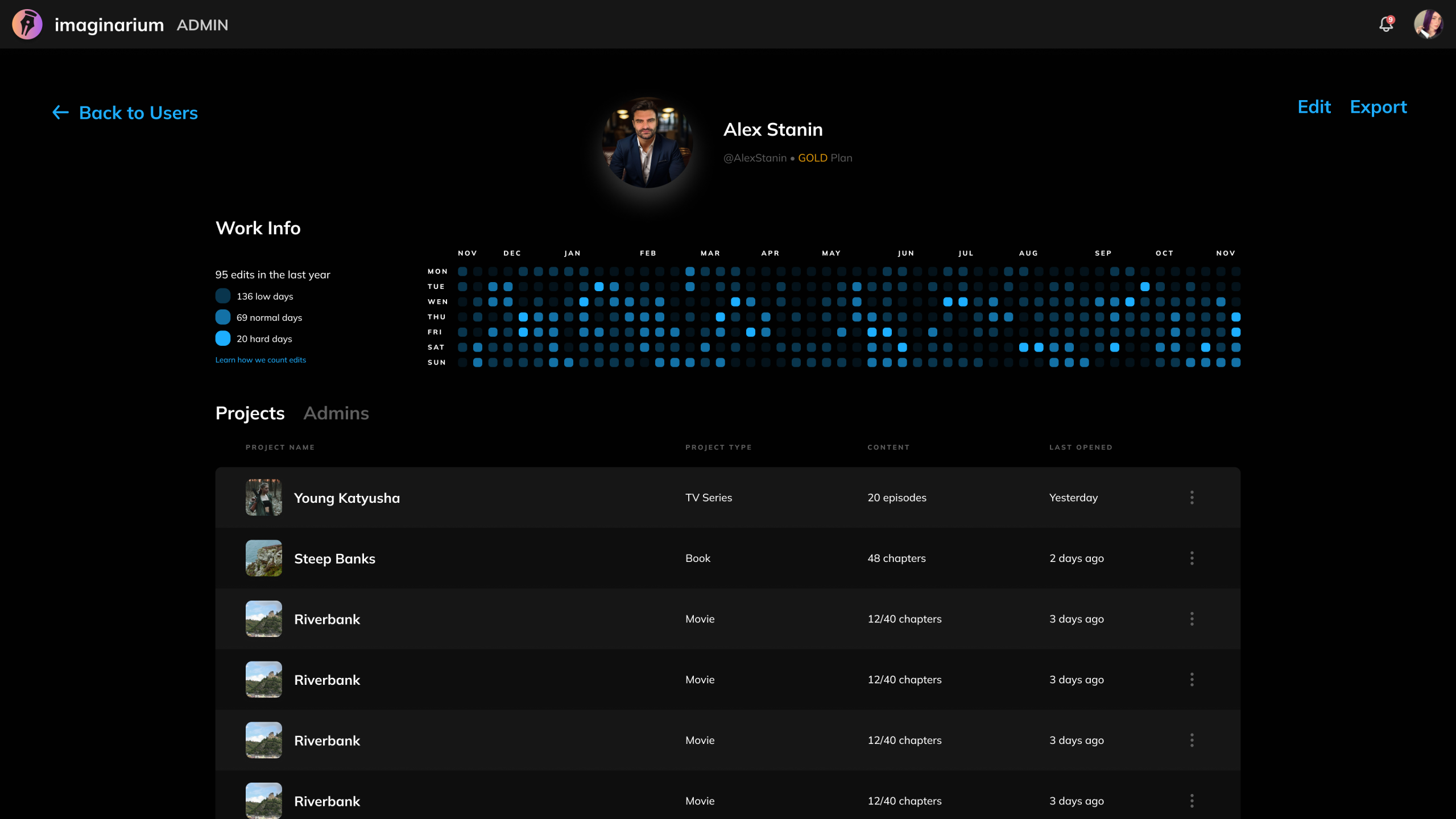Click the low days legend swatch
Screen dimensions: 1456x819
[223, 296]
